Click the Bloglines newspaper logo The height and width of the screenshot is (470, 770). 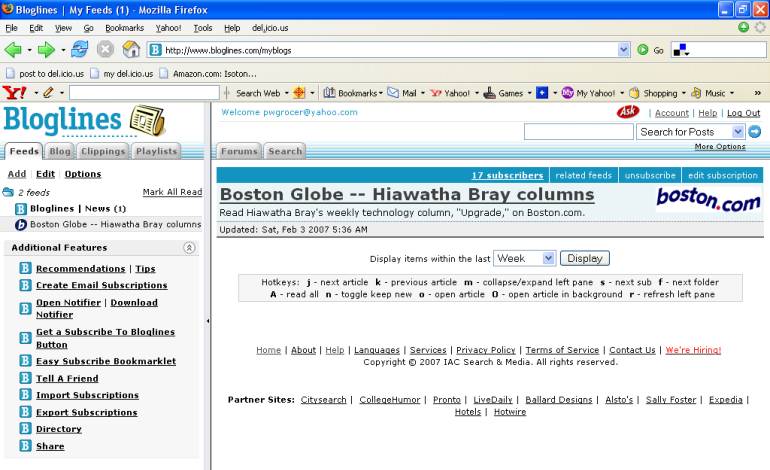[147, 120]
